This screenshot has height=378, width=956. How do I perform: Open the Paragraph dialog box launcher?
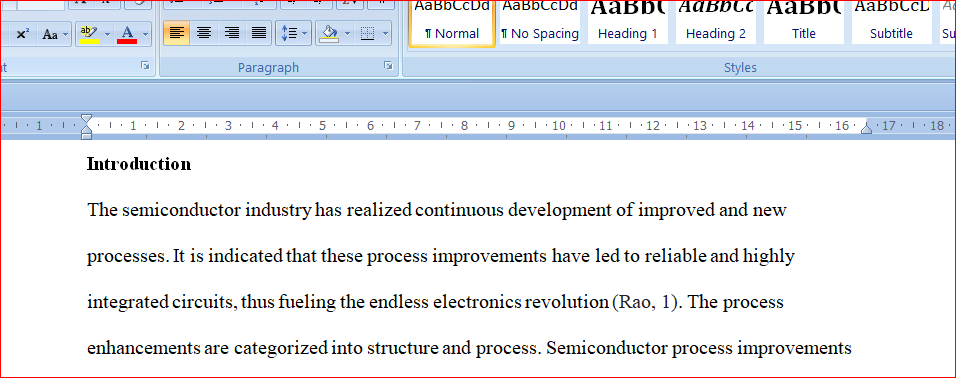pyautogui.click(x=388, y=66)
